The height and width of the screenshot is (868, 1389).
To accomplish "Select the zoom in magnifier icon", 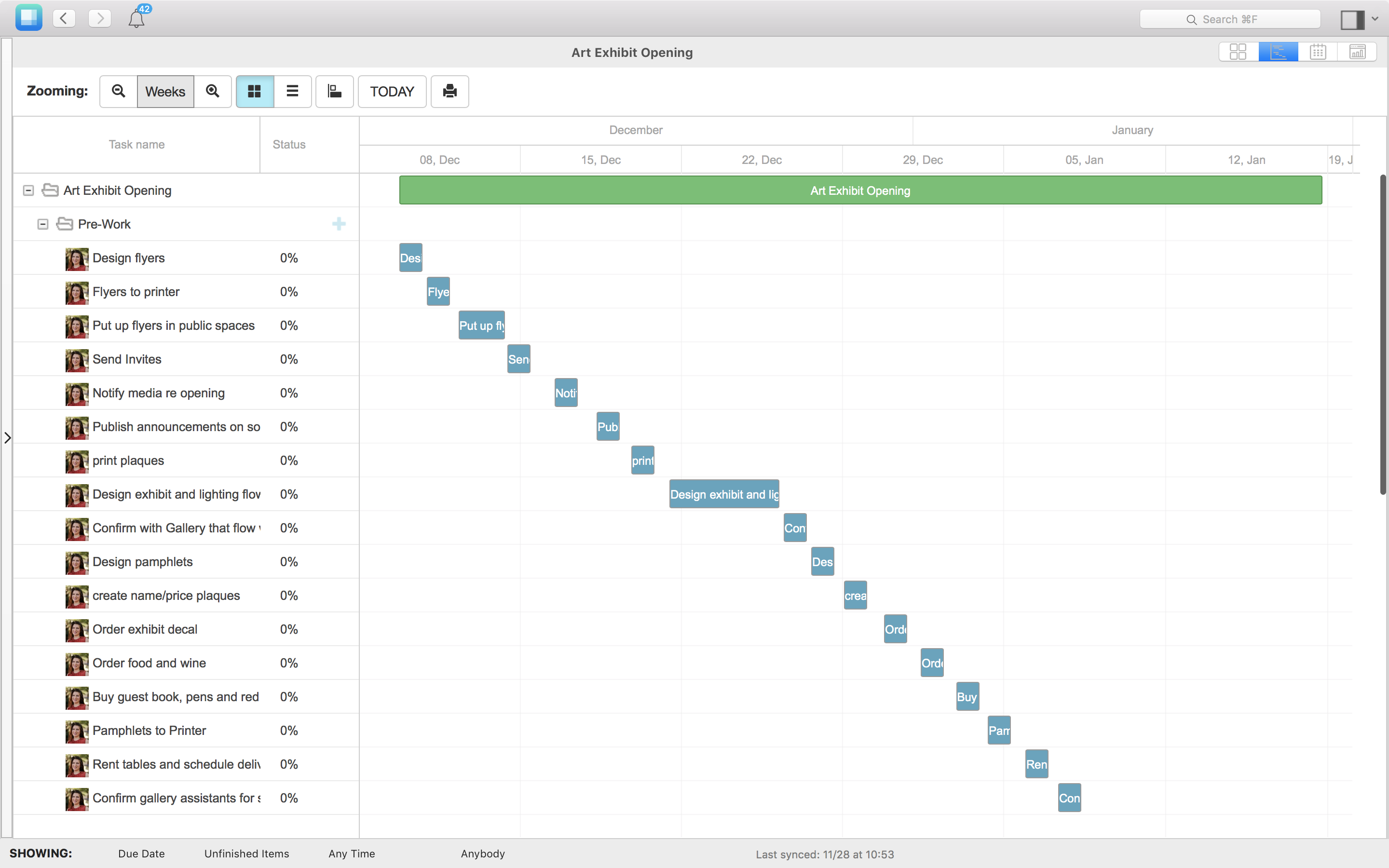I will (212, 91).
